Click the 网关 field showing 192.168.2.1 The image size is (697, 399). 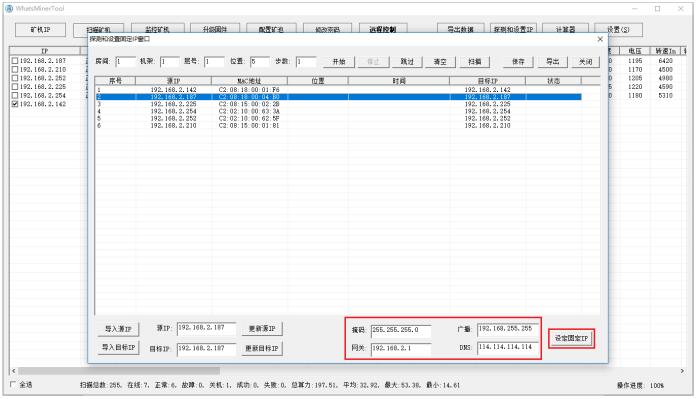point(401,349)
